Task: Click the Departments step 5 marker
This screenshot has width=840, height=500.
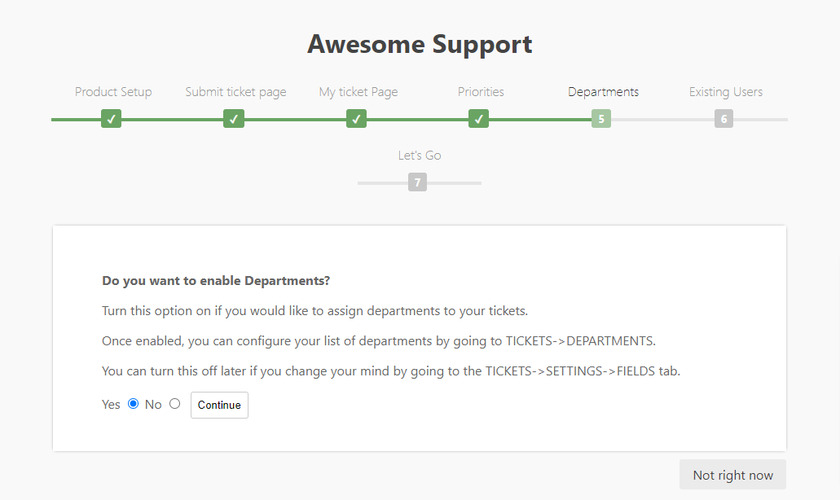Action: click(601, 118)
